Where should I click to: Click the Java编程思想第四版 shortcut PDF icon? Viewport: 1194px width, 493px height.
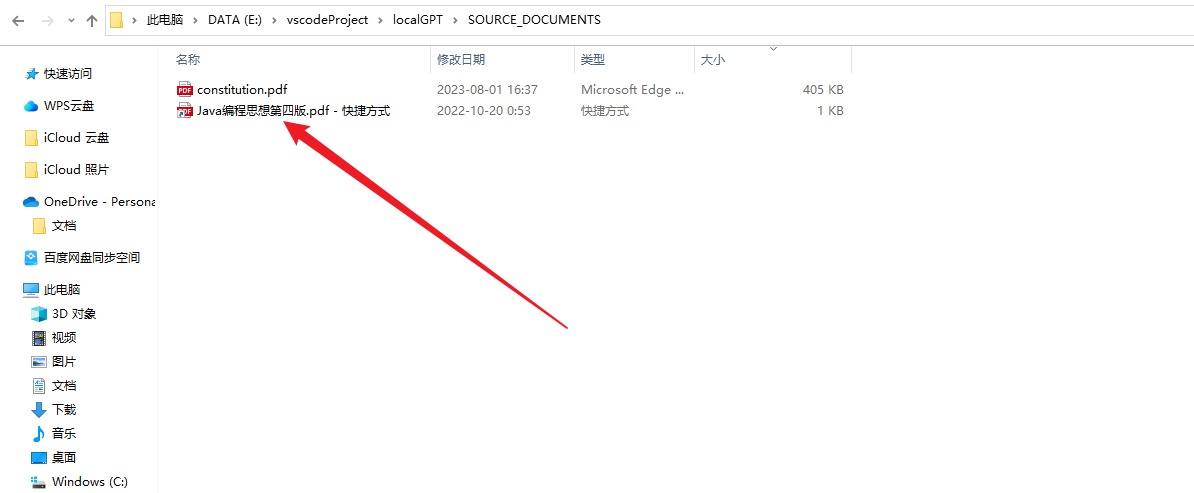click(184, 110)
